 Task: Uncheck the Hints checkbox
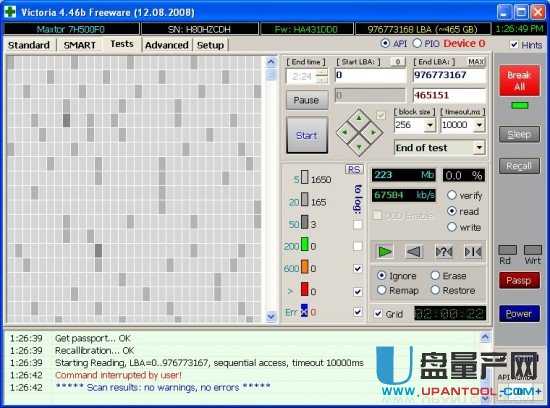(514, 45)
